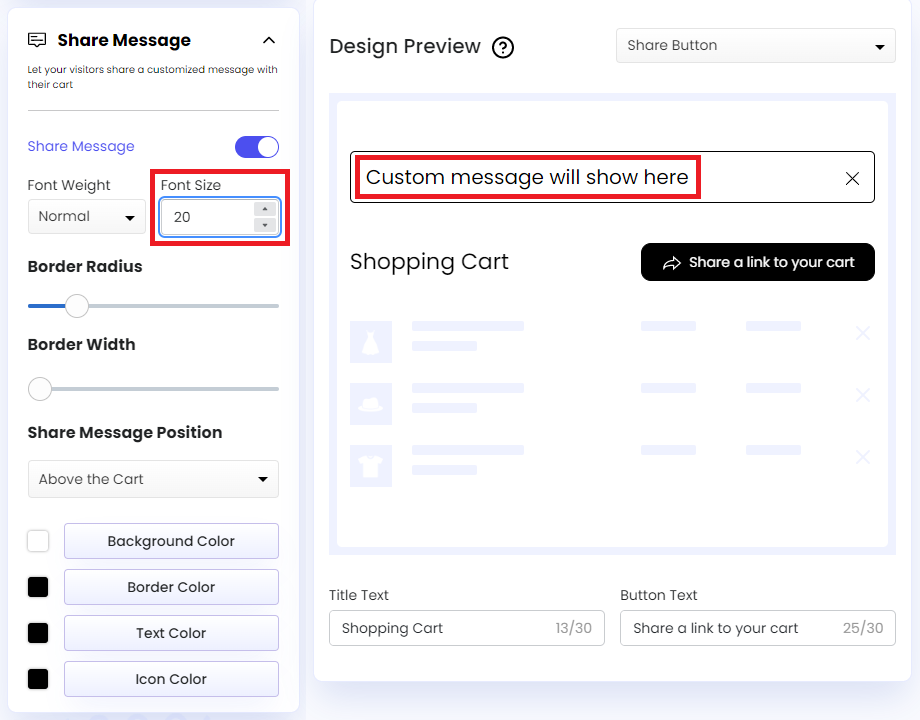Viewport: 920px width, 720px height.
Task: Click the share arrow icon inside the black button
Action: 670,262
